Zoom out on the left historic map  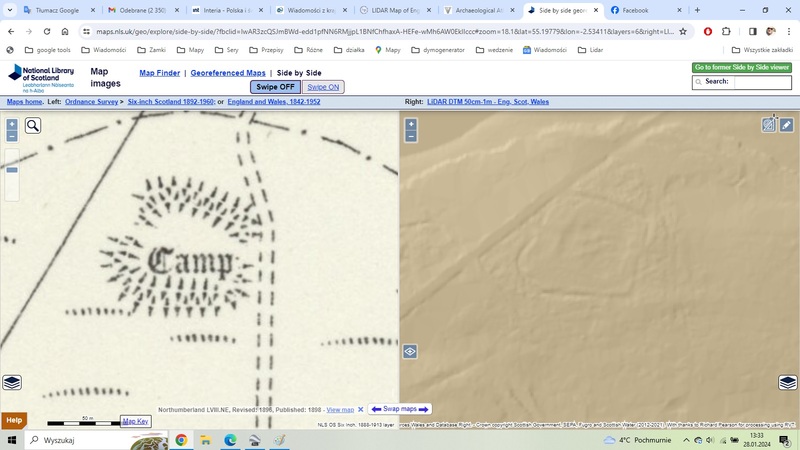[x=12, y=136]
